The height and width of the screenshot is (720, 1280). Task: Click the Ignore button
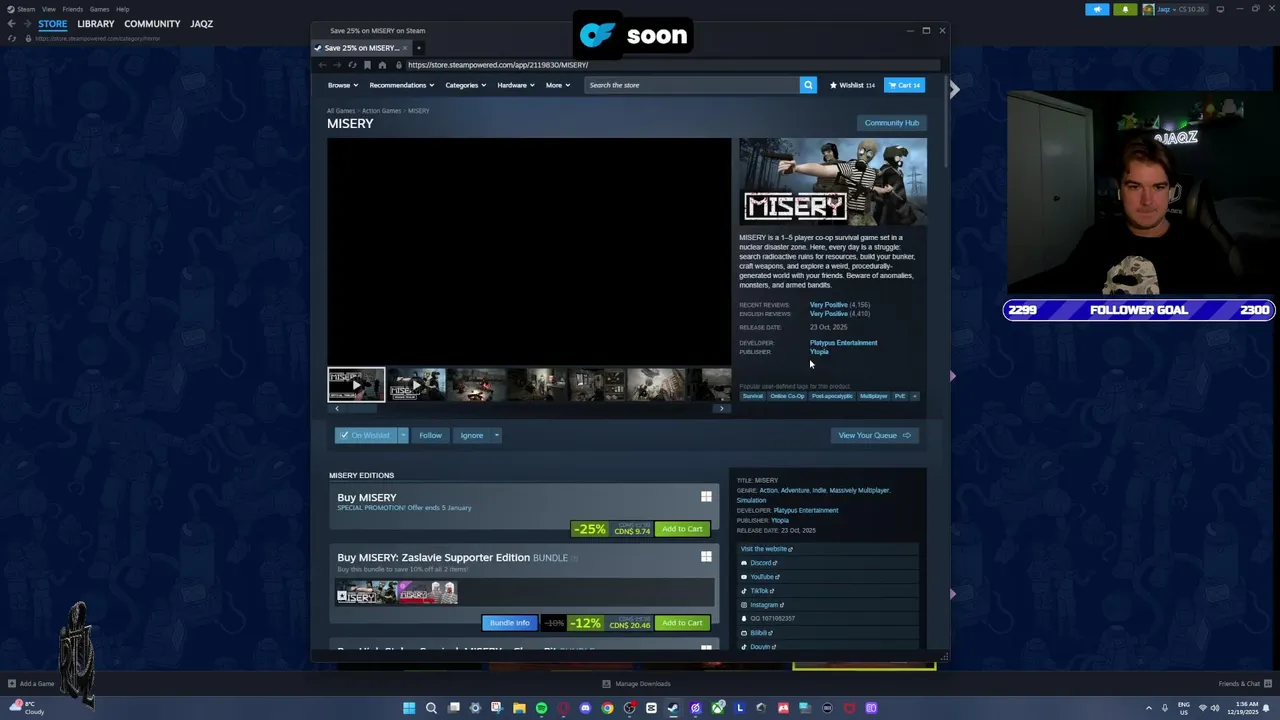click(471, 435)
